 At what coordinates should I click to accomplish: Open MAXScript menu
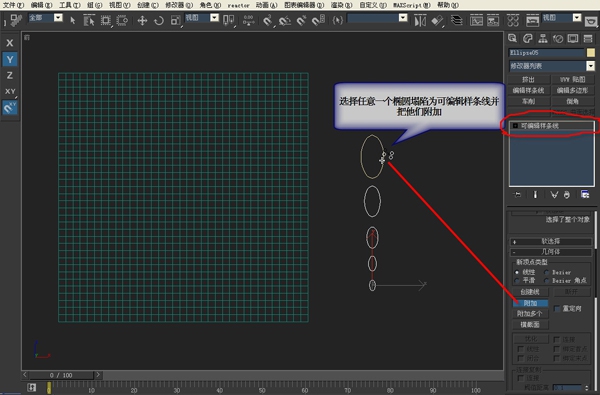(412, 5)
